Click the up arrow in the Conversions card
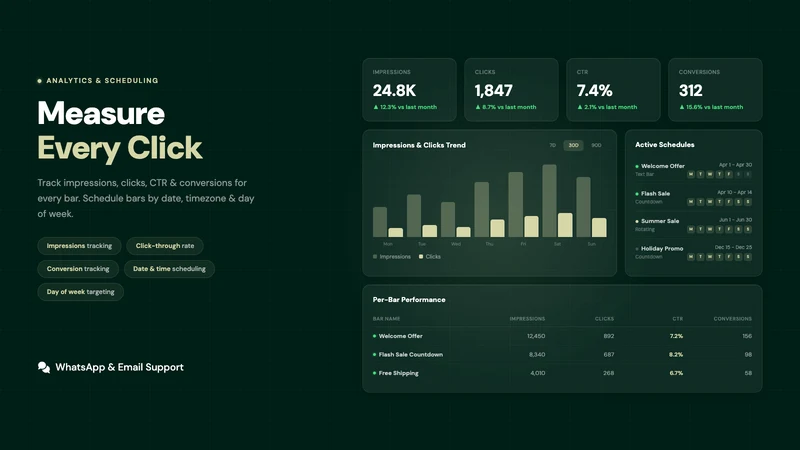 682,107
